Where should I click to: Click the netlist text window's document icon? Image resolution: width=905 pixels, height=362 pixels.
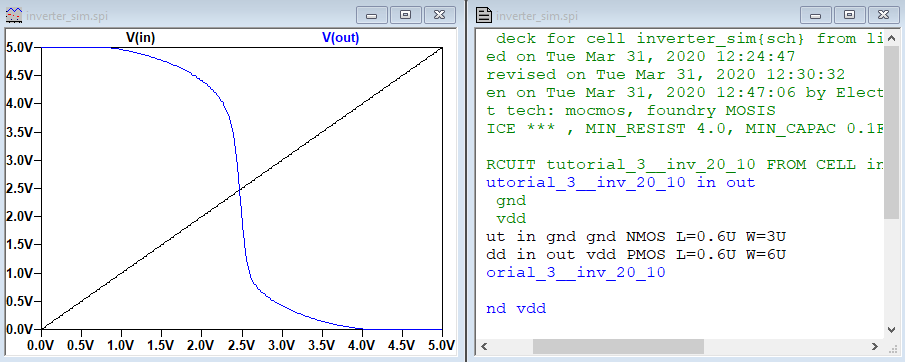tap(483, 15)
